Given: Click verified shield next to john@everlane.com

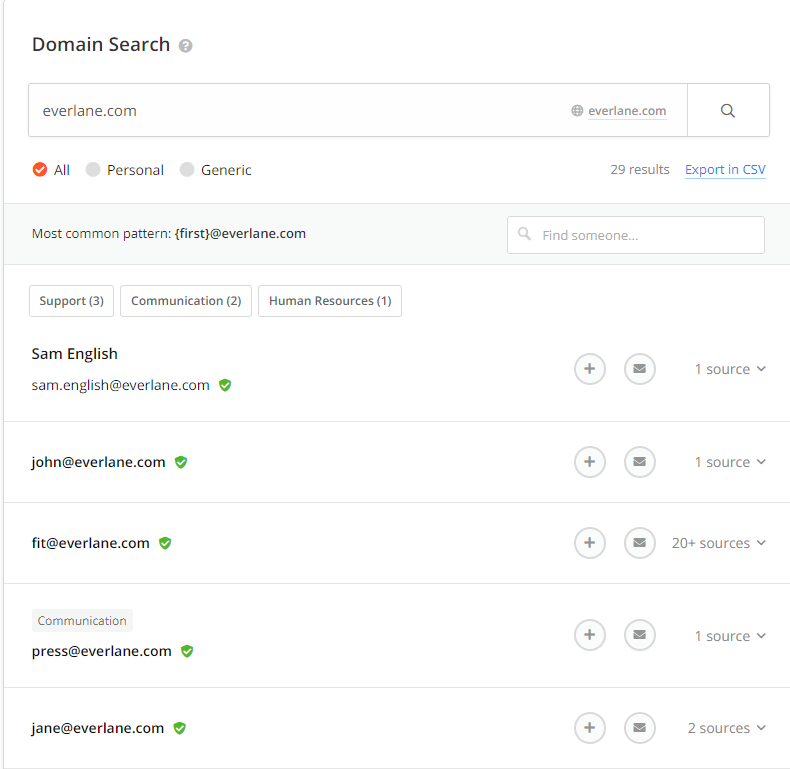Looking at the screenshot, I should [181, 462].
